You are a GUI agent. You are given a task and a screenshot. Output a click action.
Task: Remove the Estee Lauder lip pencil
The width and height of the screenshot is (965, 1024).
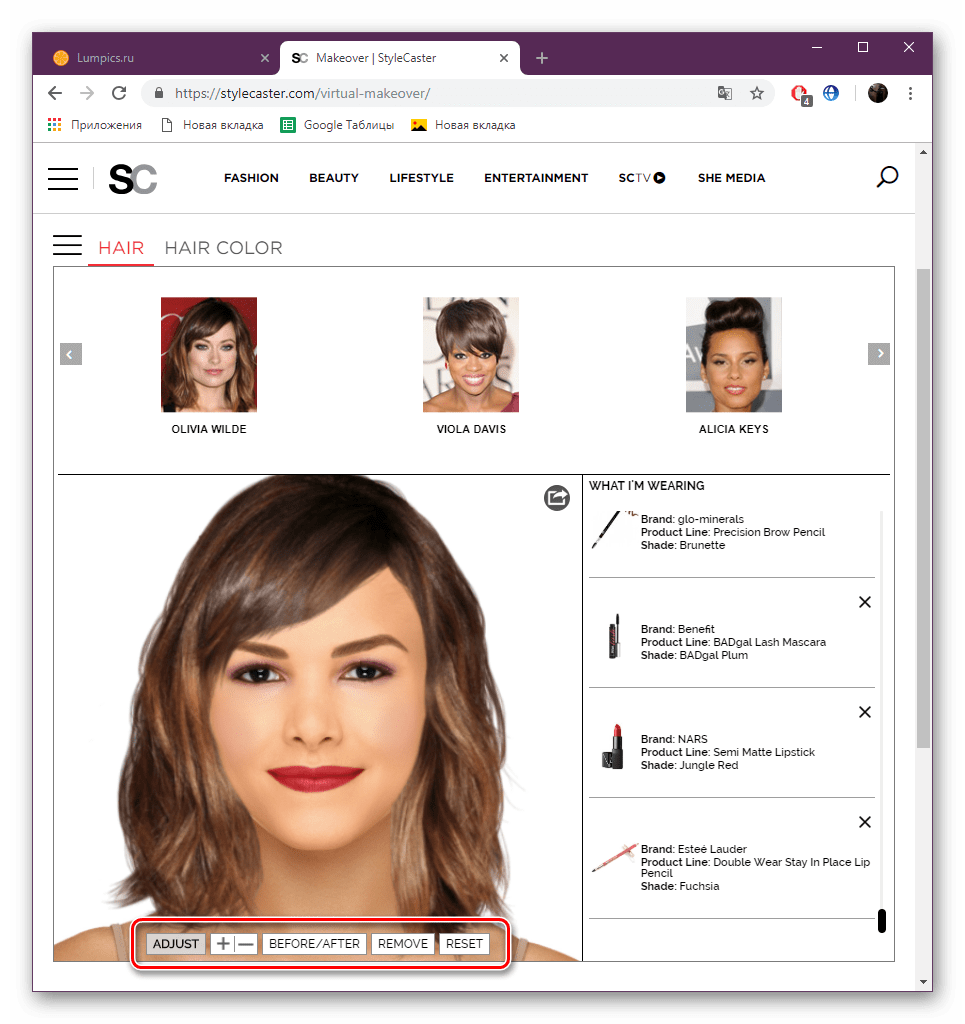[x=864, y=822]
